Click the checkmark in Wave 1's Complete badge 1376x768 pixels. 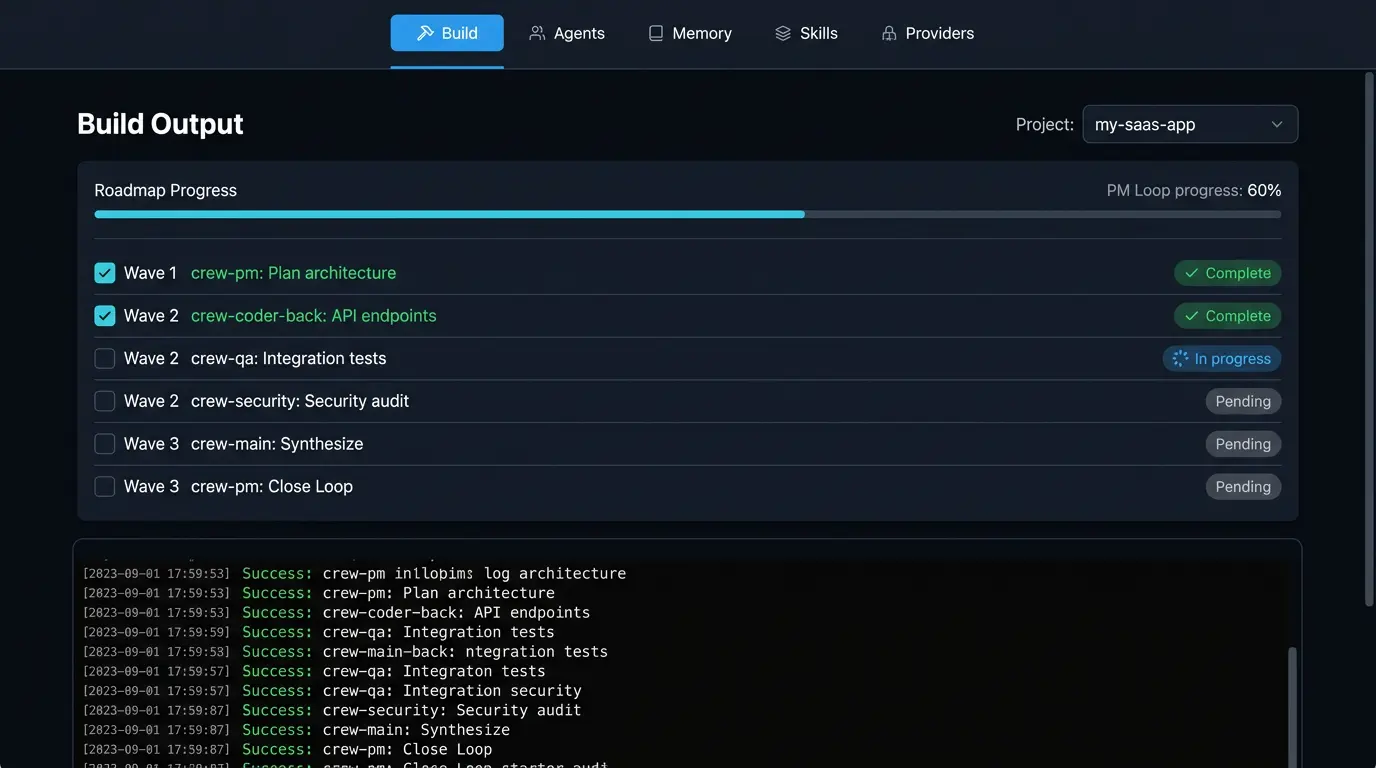coord(1191,272)
